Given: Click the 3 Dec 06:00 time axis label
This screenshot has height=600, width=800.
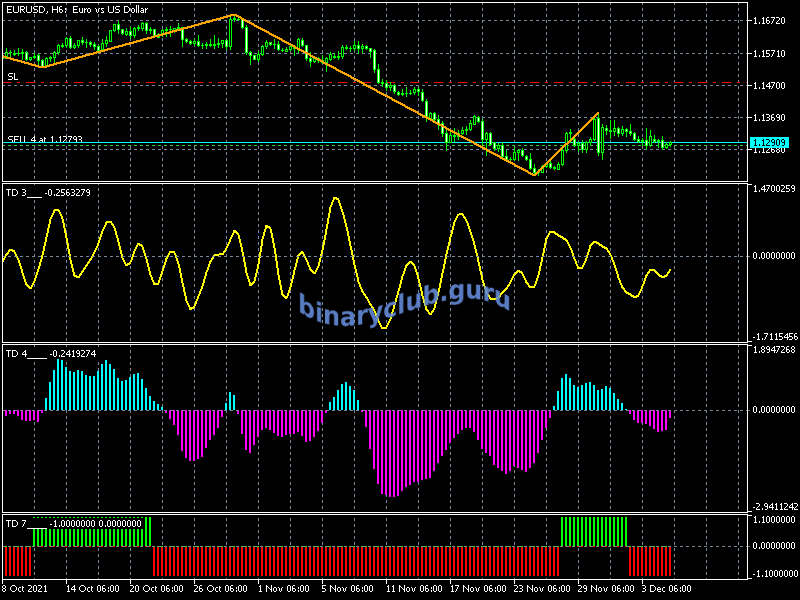Looking at the screenshot, I should click(665, 588).
